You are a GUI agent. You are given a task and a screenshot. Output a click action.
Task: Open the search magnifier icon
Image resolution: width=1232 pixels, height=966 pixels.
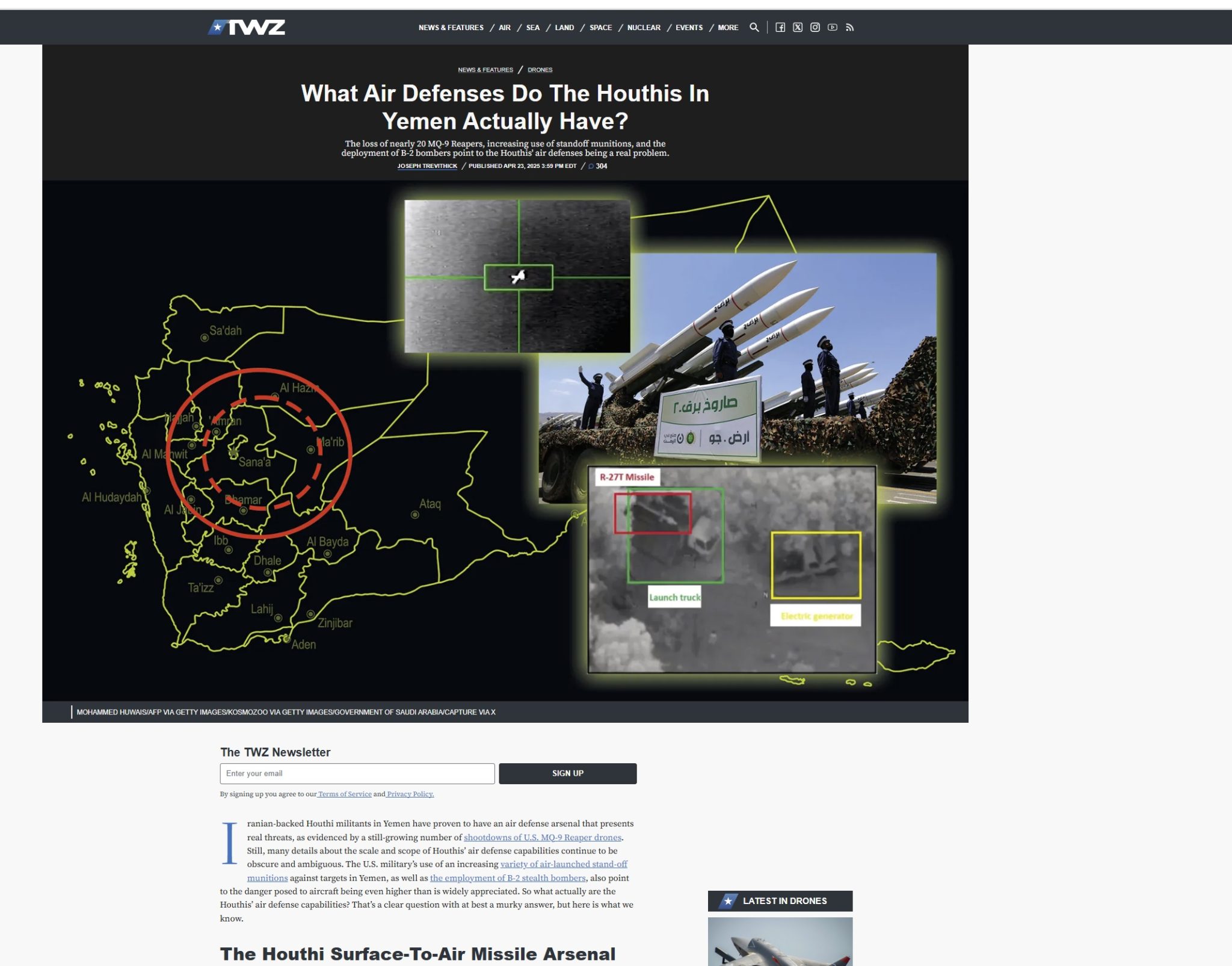(x=754, y=27)
